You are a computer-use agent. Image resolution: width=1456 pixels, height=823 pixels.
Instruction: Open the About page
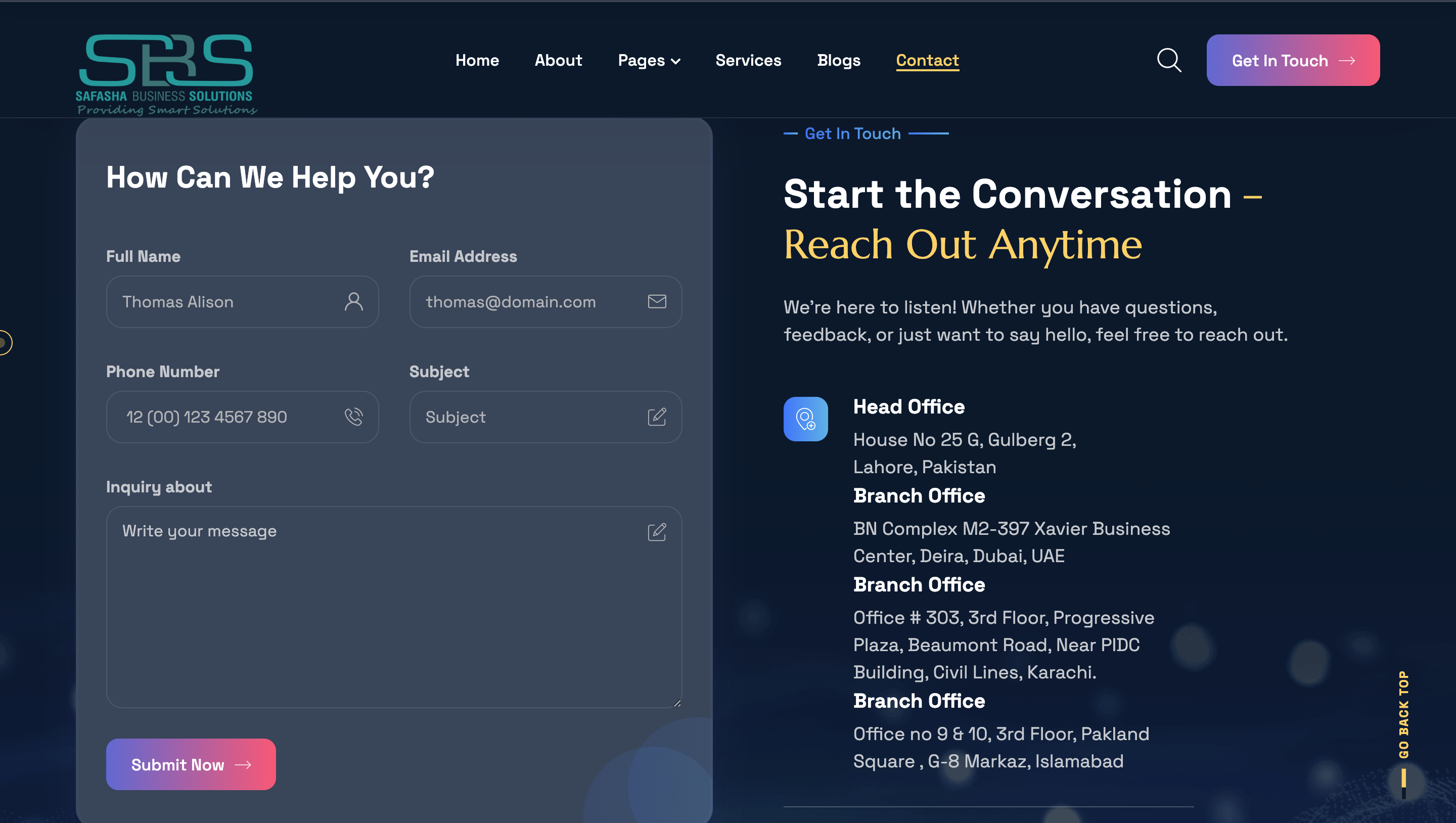point(559,61)
